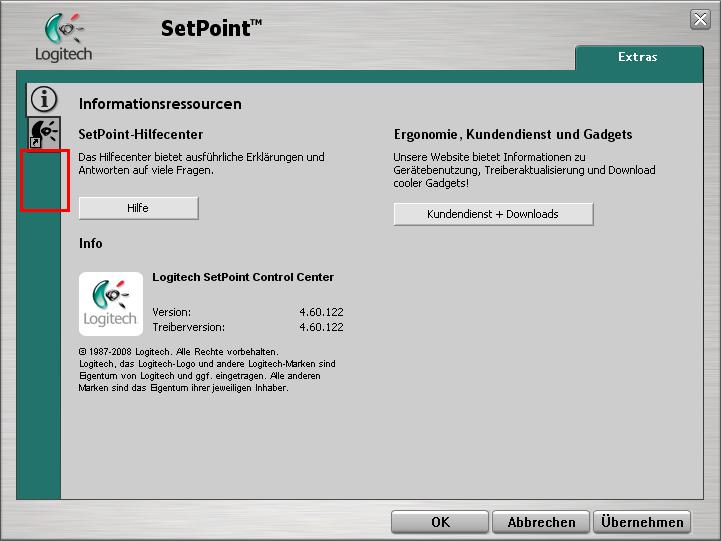Click the SetPoint-Hilfecenter heading
Screen dimensions: 721x541
coord(141,134)
